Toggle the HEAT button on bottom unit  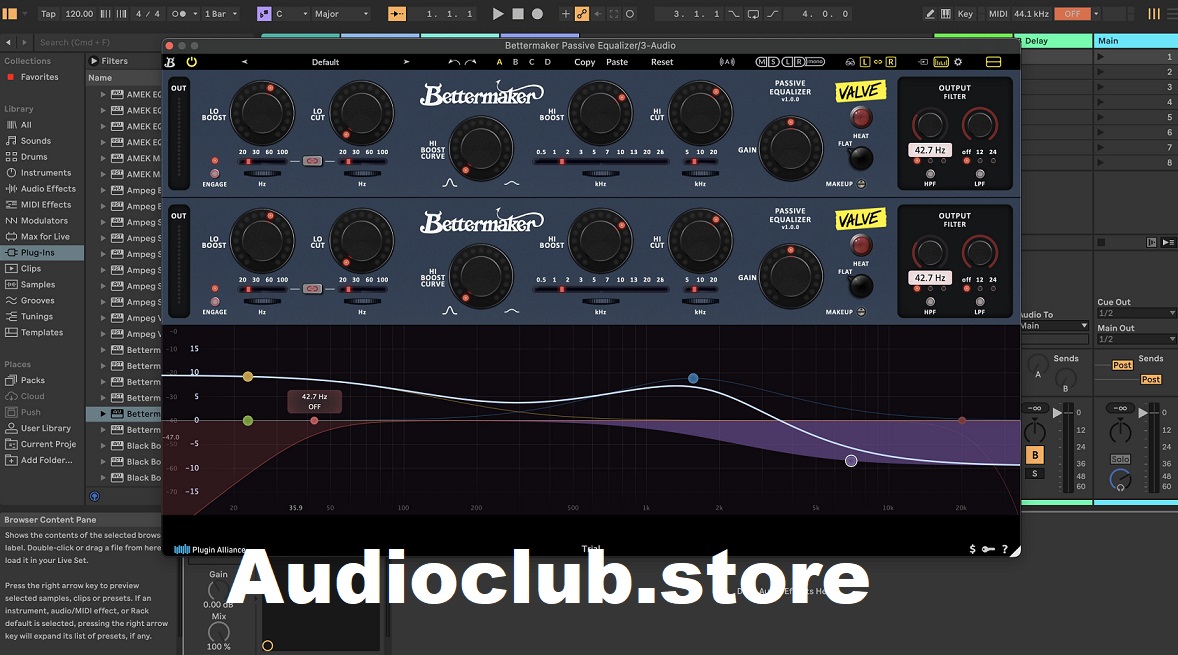860,245
